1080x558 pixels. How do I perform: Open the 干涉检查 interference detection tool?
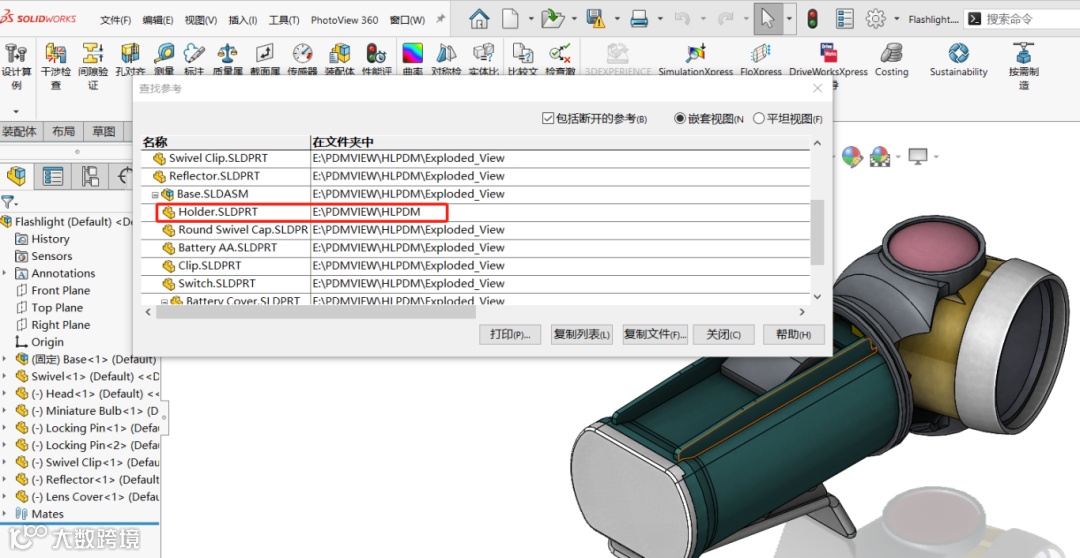pos(56,65)
